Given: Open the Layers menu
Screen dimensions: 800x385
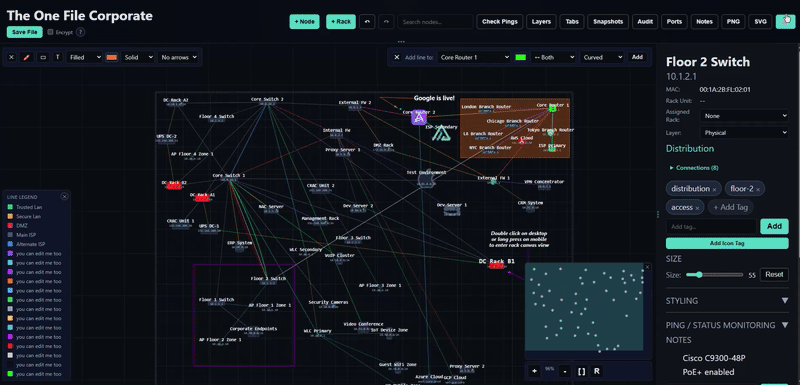Looking at the screenshot, I should point(541,21).
